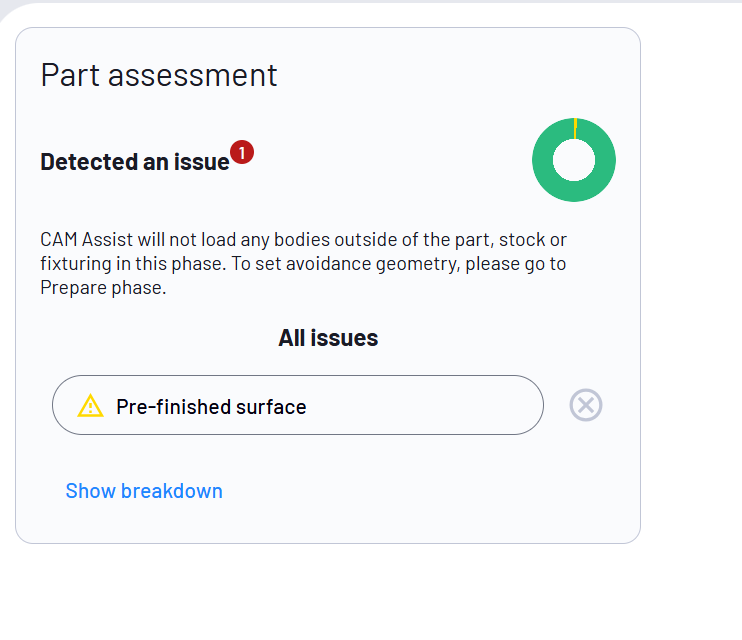
Task: Click the red issue count badge
Action: [x=242, y=152]
